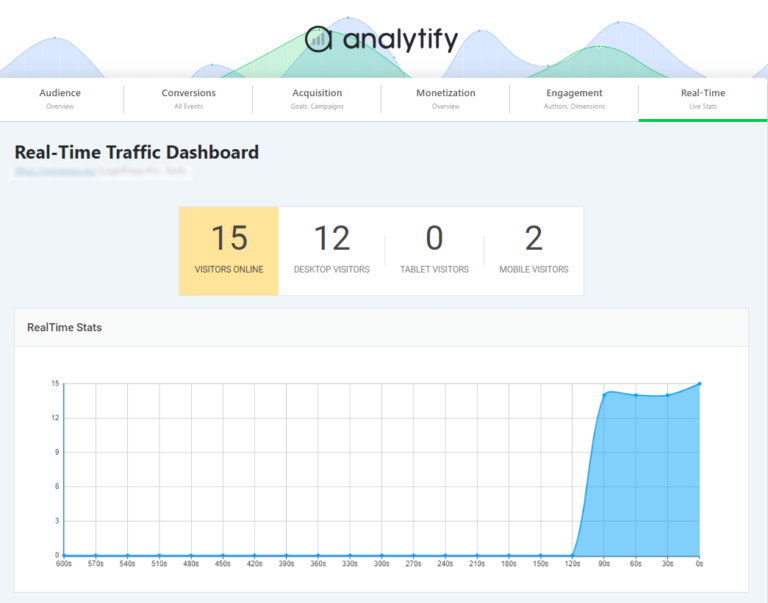Click the chart data point at 90s

604,395
